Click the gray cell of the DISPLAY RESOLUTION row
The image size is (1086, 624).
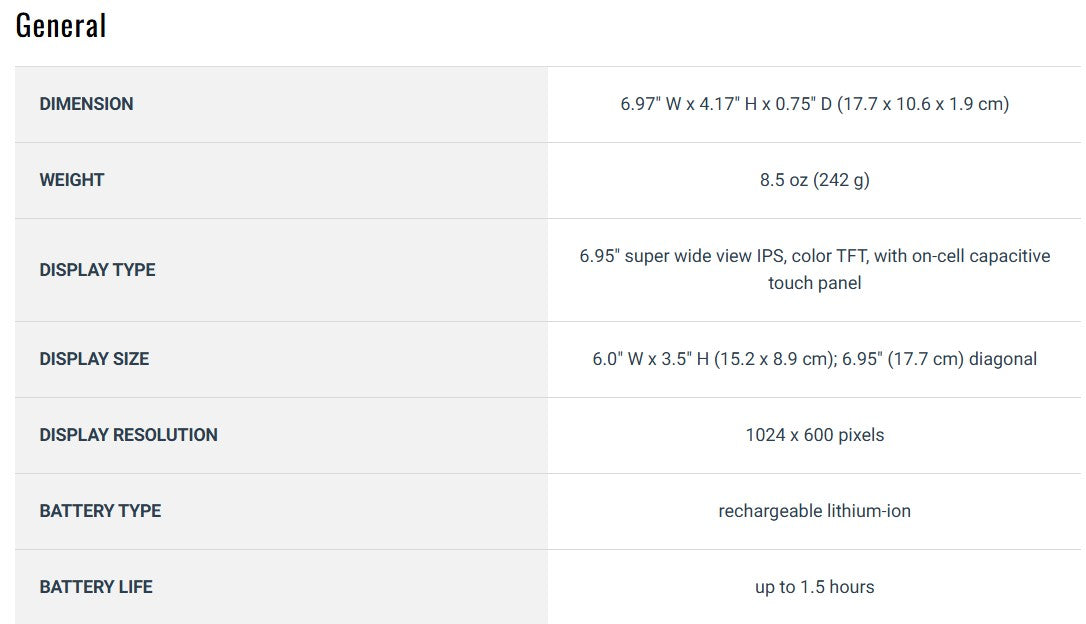point(281,436)
